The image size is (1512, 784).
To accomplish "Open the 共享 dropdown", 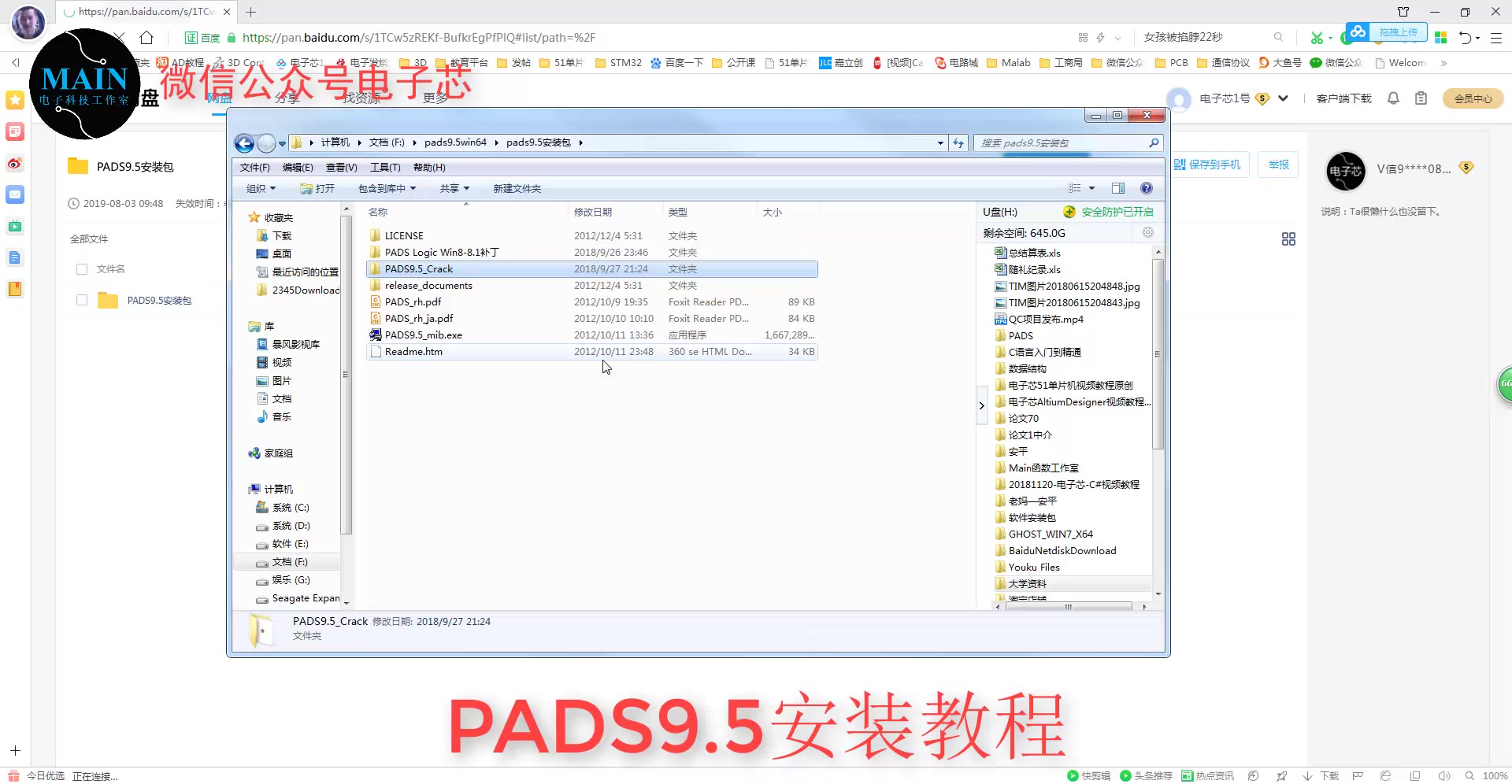I will coord(454,188).
